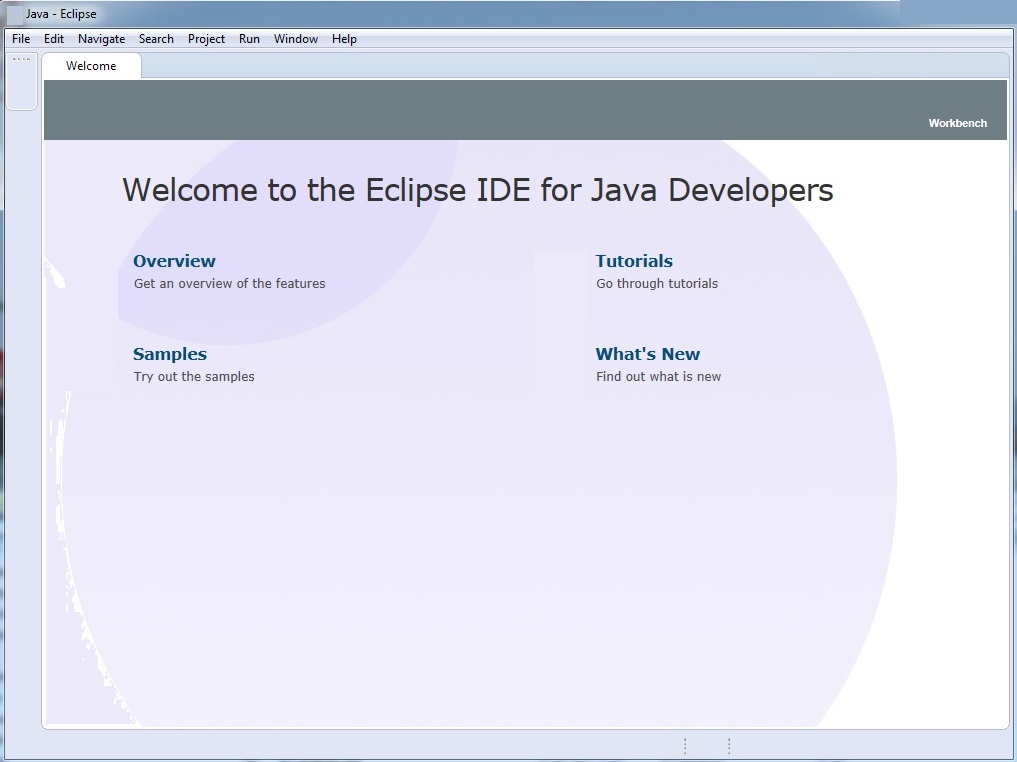Click the 'Java - Eclipse' window title
The height and width of the screenshot is (762, 1017).
point(61,14)
